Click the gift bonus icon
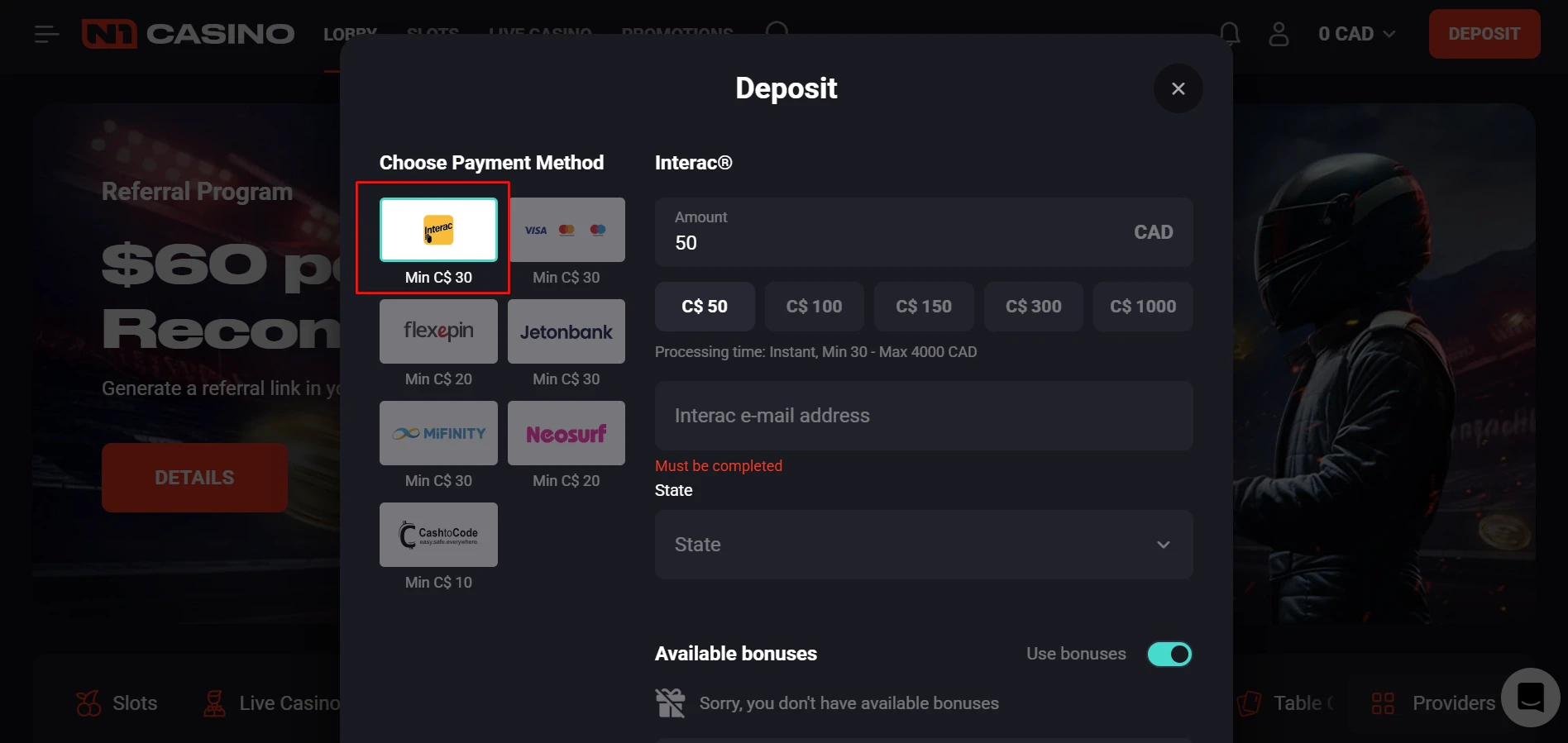The image size is (1568, 743). point(671,703)
